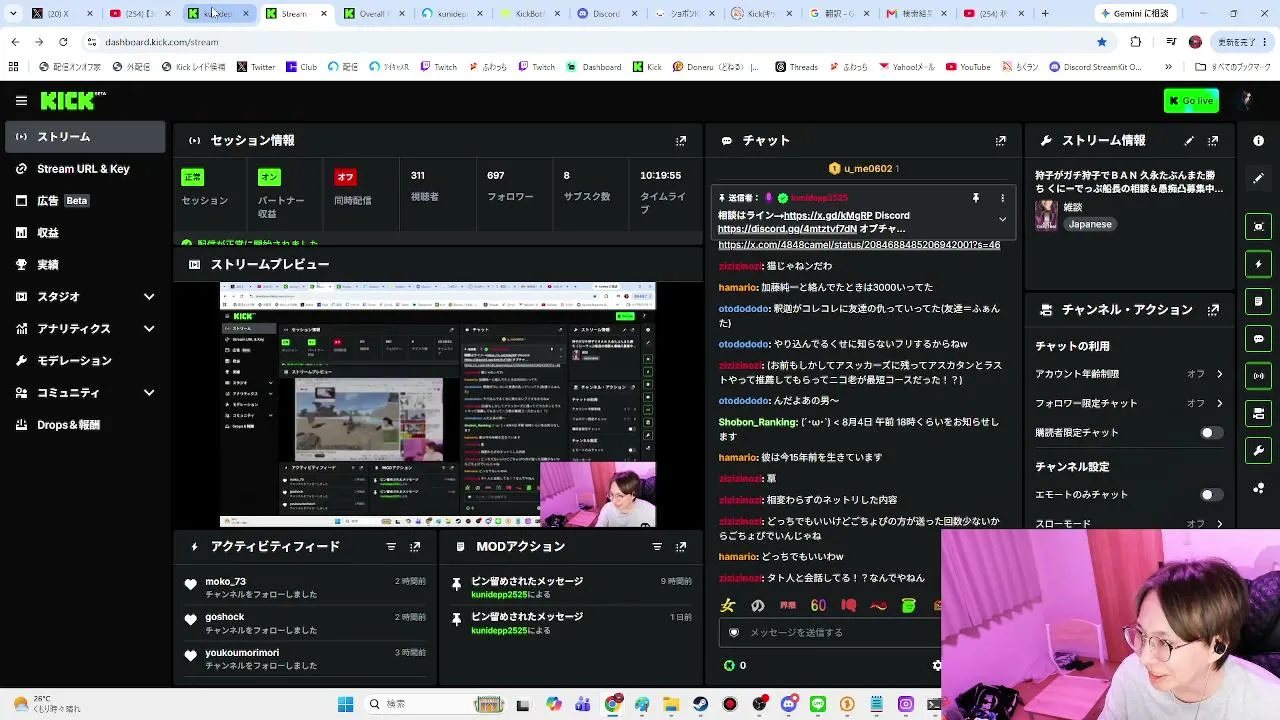Viewport: 1280px width, 720px height.
Task: Unpin the pinned chat message
Action: click(x=976, y=198)
